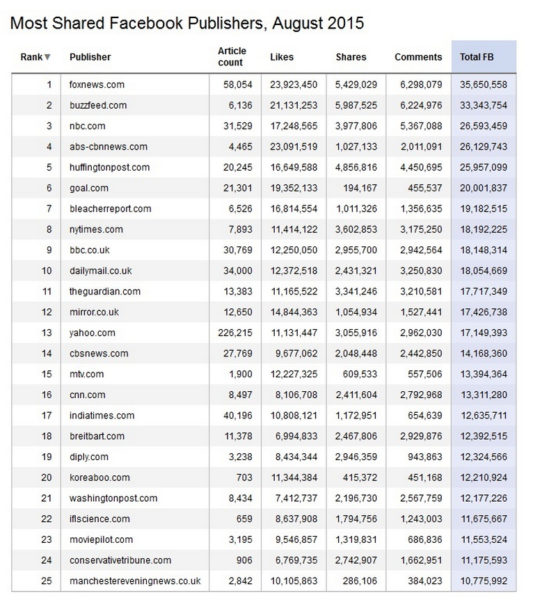
Task: Select koreaboo.com publisher name
Action: point(99,477)
